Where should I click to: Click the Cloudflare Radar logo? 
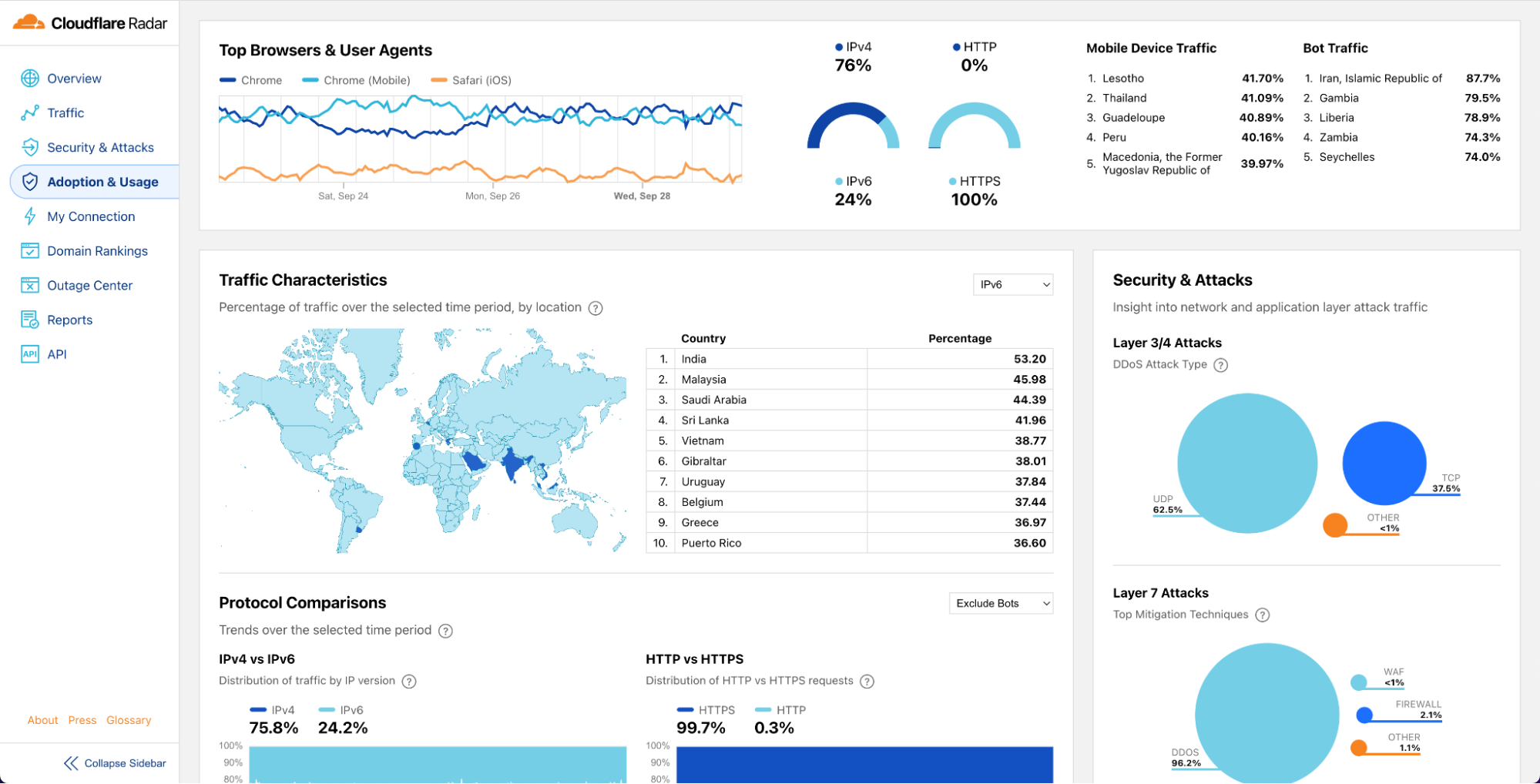click(89, 22)
